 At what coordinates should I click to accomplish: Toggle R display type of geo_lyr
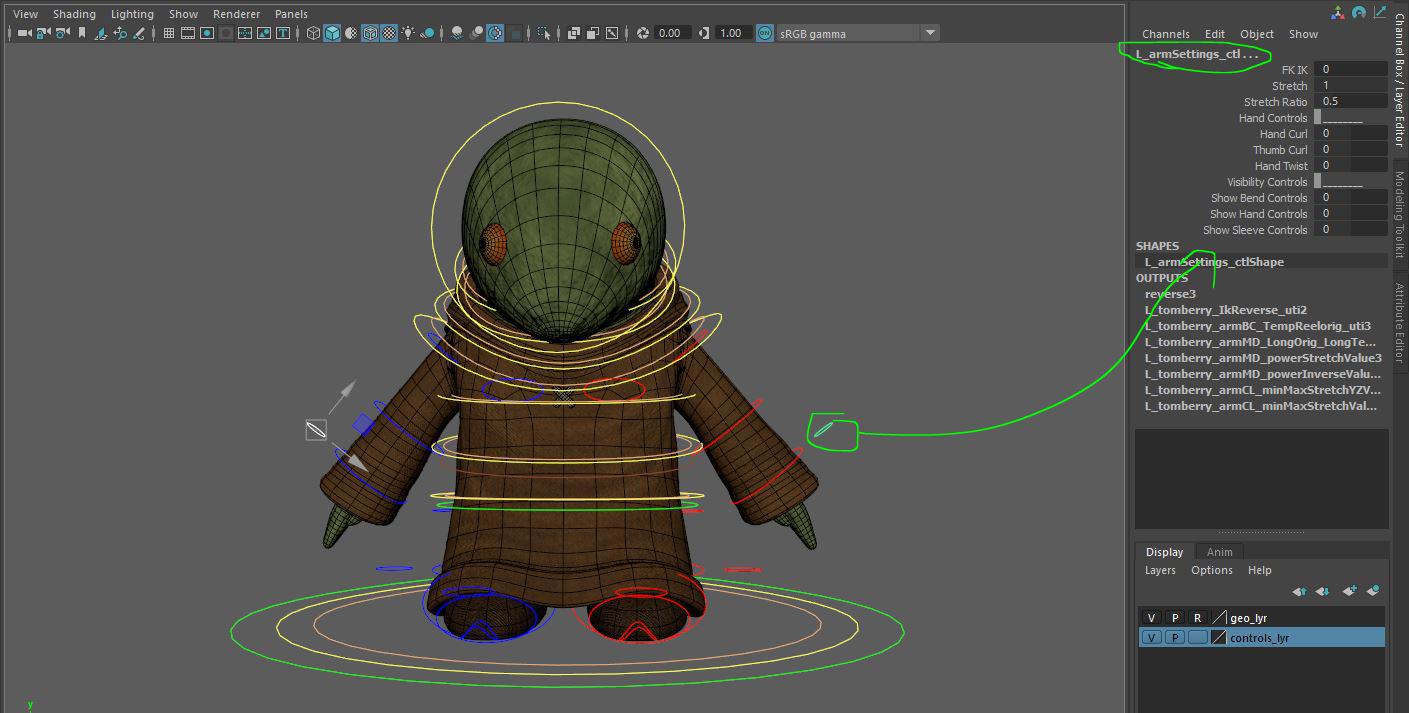click(x=1197, y=618)
